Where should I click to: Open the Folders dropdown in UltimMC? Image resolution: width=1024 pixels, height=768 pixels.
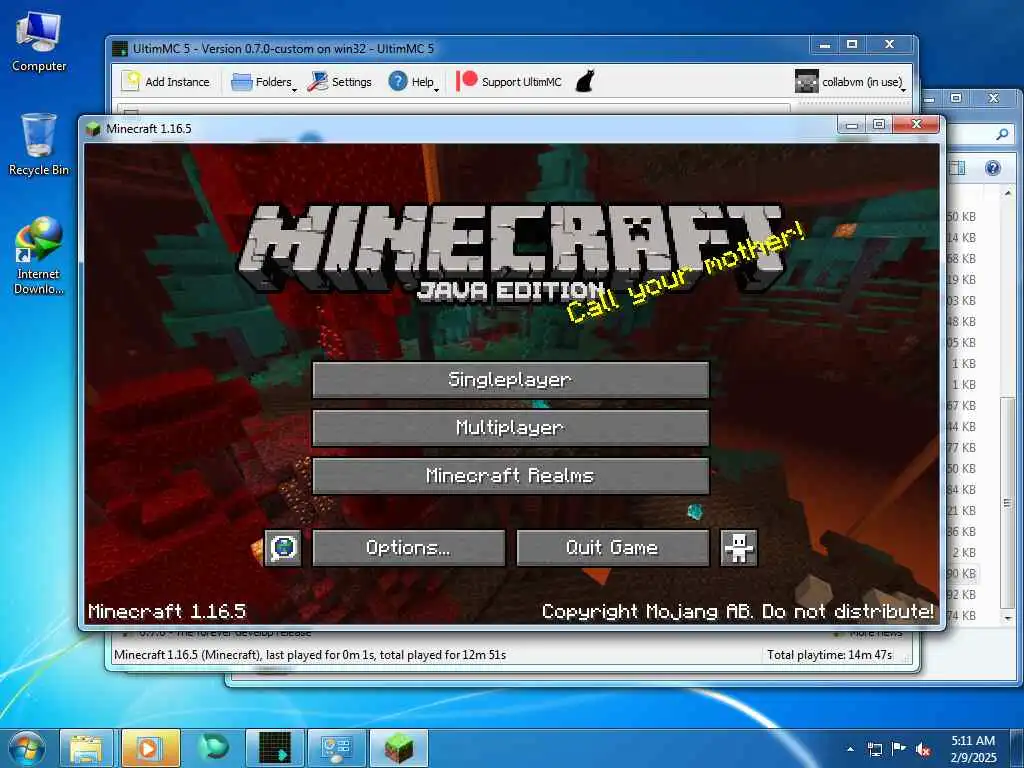click(264, 82)
